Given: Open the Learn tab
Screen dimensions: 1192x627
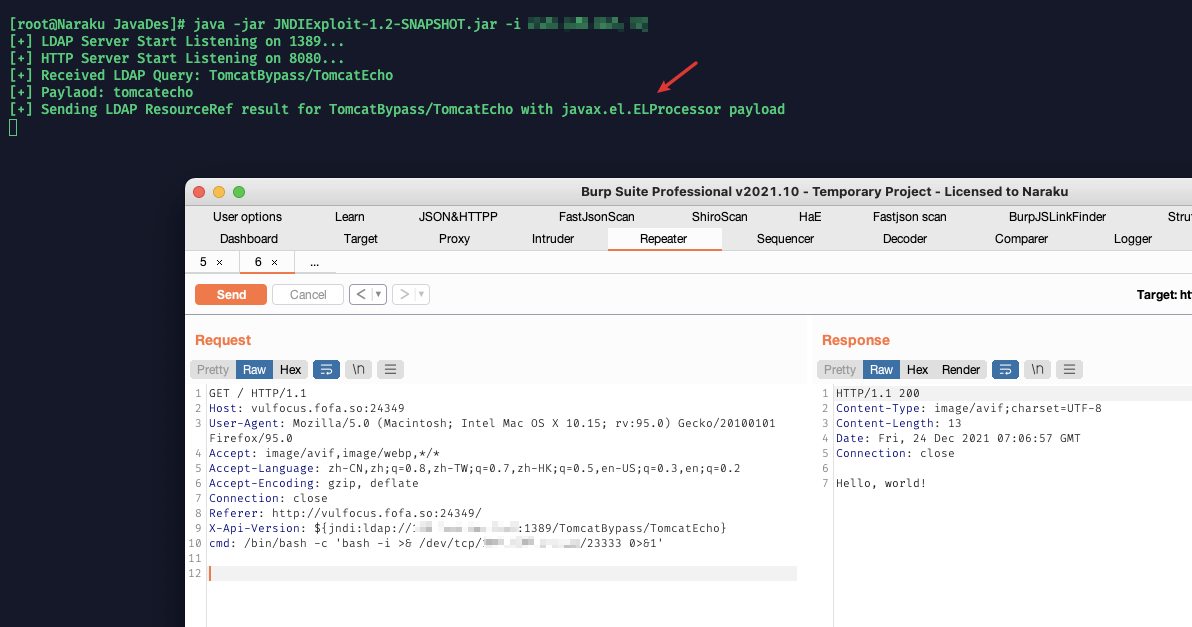Looking at the screenshot, I should [350, 217].
